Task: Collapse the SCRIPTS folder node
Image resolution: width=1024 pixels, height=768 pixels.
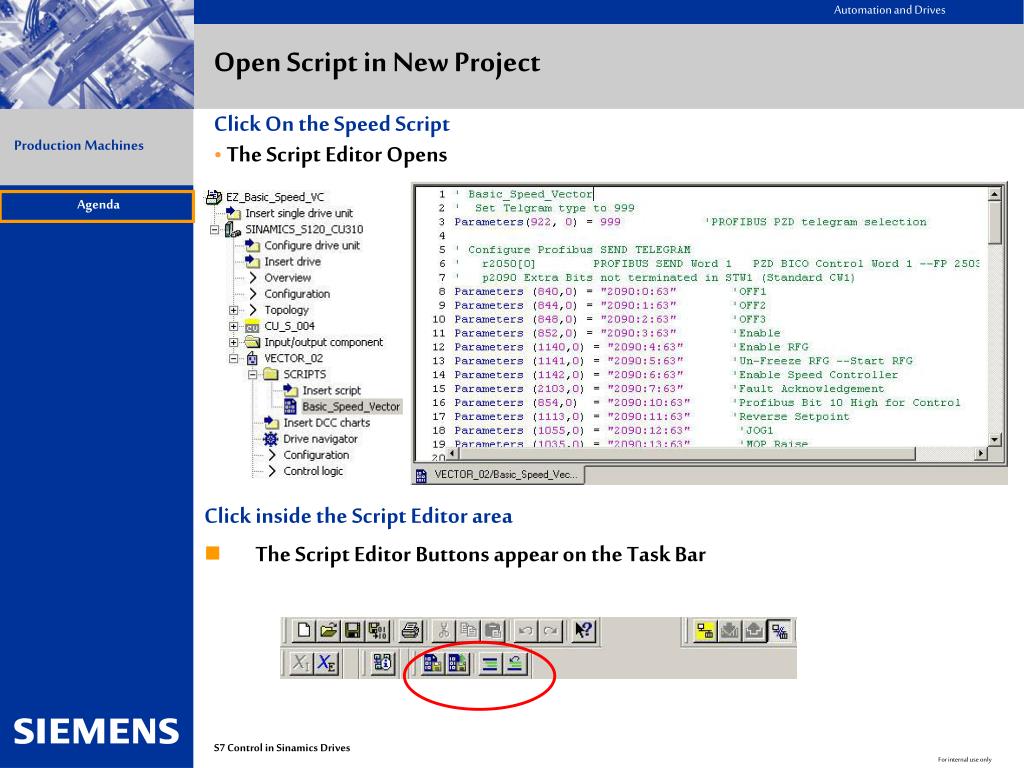Action: tap(252, 375)
